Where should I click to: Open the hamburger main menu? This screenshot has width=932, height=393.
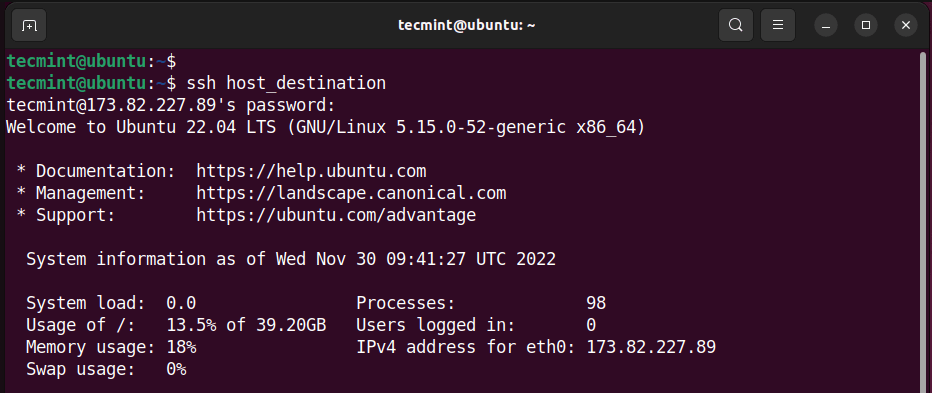click(x=777, y=26)
